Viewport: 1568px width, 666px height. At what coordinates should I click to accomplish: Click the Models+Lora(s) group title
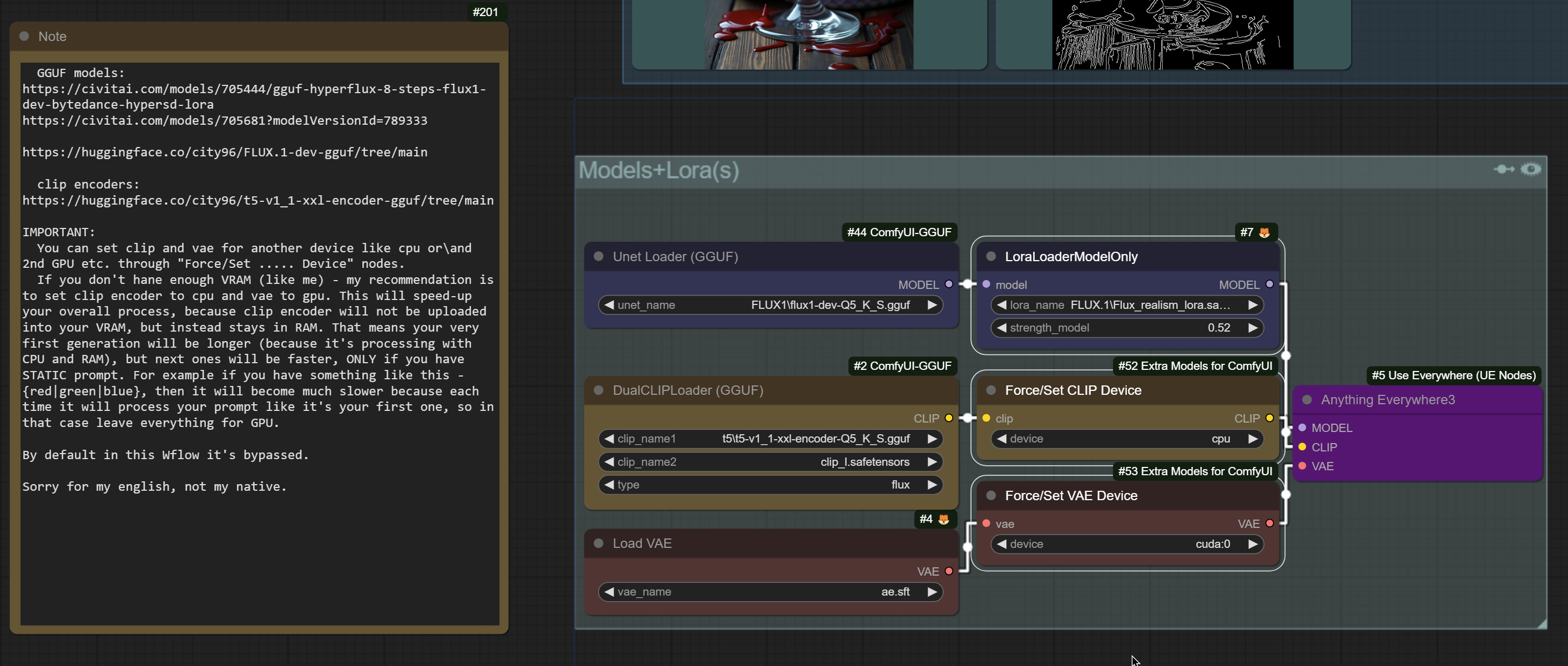click(x=659, y=170)
